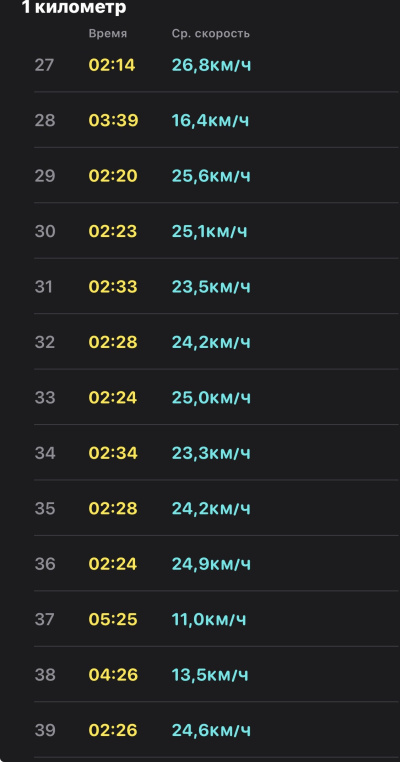Screen dimensions: 400x762
Task: Click the 24,6км/ч speed on row 39
Action: (211, 730)
